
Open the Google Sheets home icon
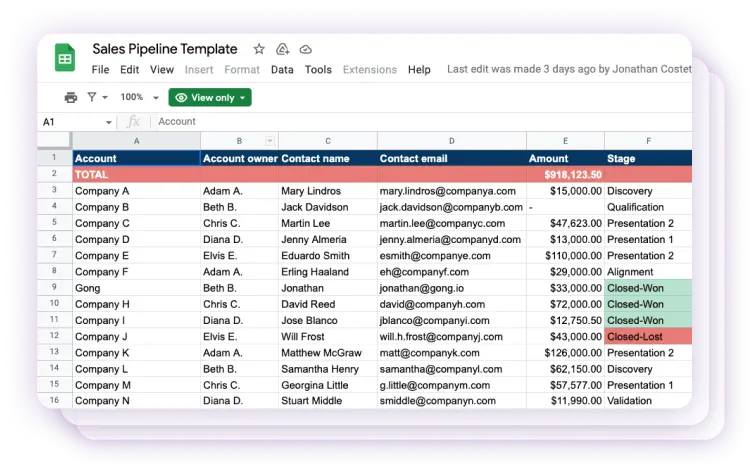tap(65, 57)
